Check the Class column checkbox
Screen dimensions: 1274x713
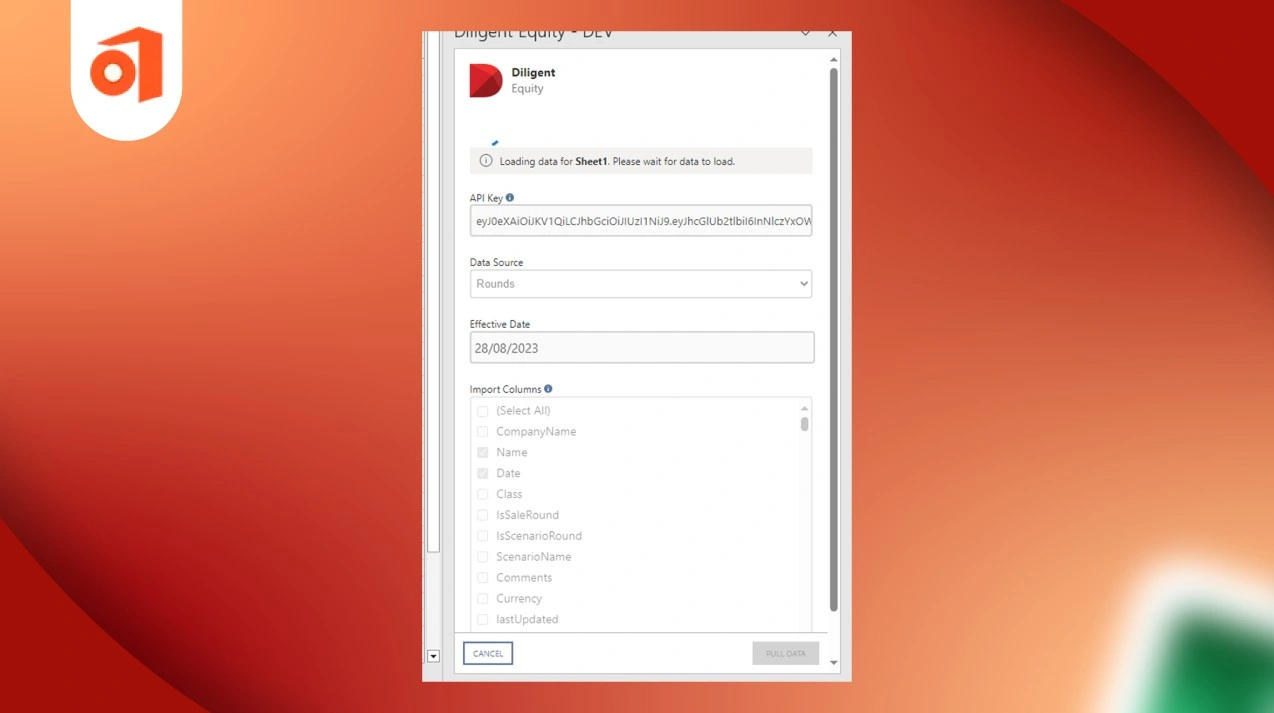482,494
